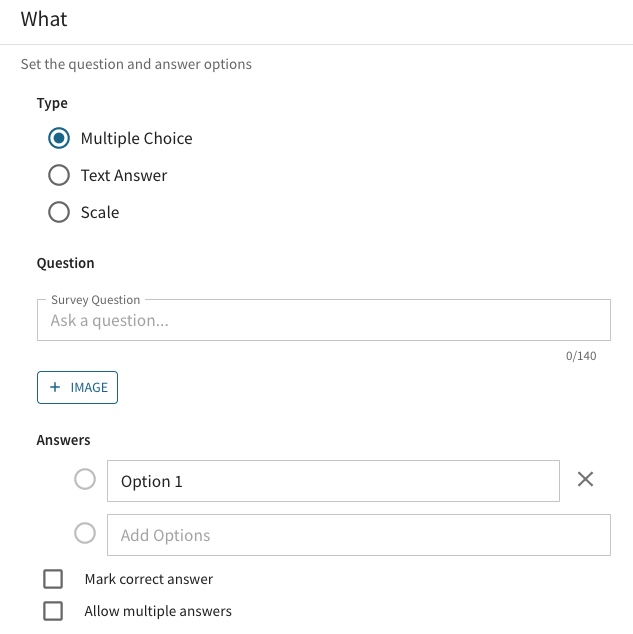
Task: Click into the Option 1 answer field
Action: pos(333,481)
